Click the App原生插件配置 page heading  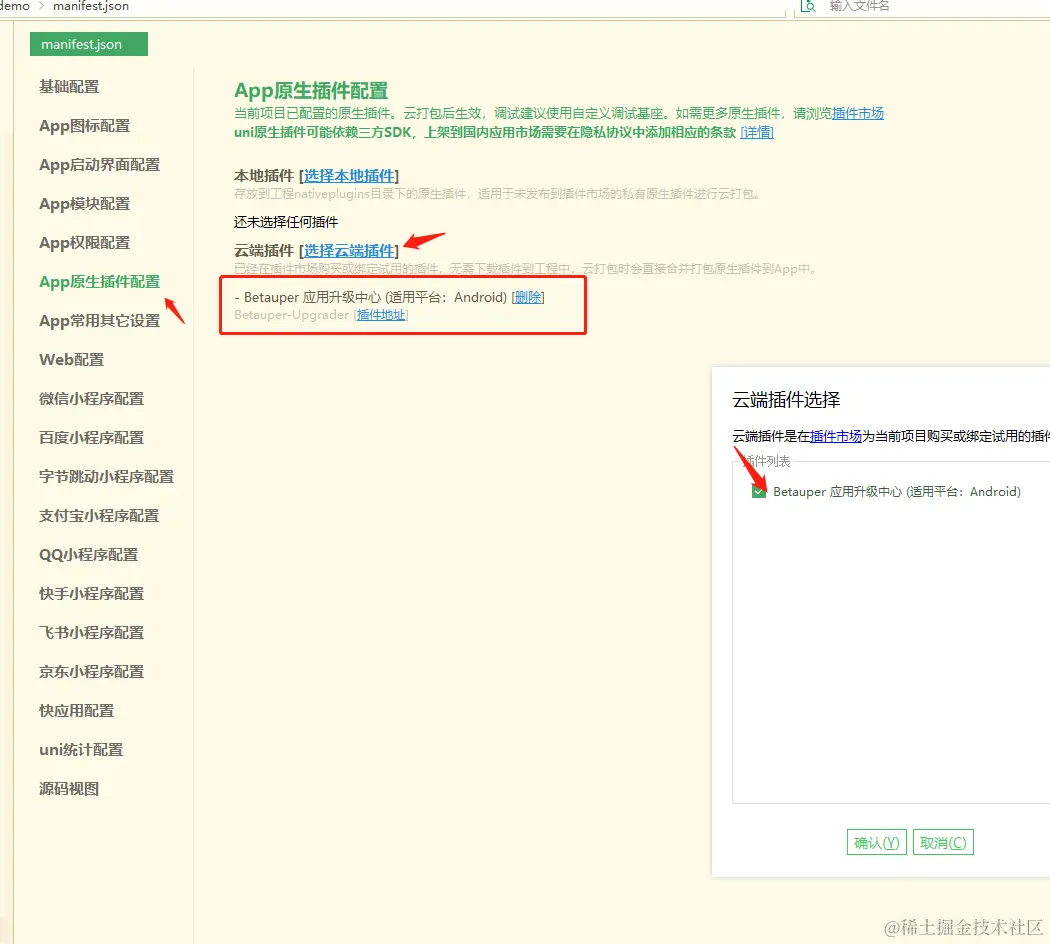(311, 91)
